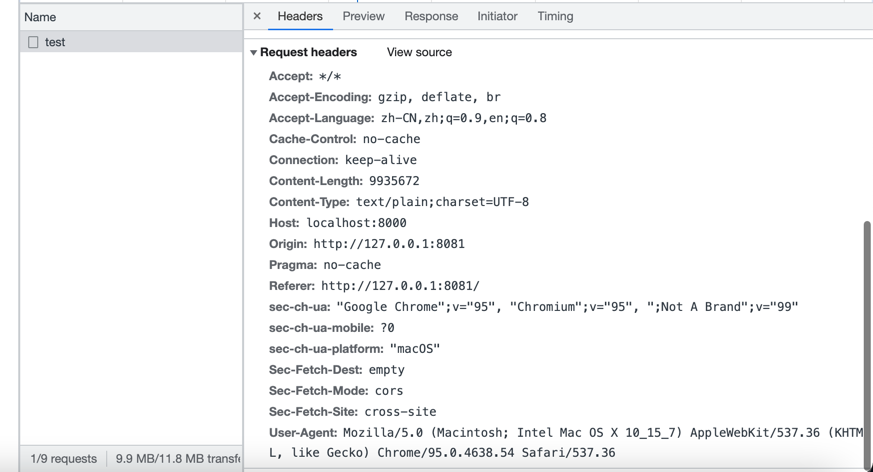The image size is (873, 472).
Task: Click the Referer header URL value
Action: tap(400, 286)
